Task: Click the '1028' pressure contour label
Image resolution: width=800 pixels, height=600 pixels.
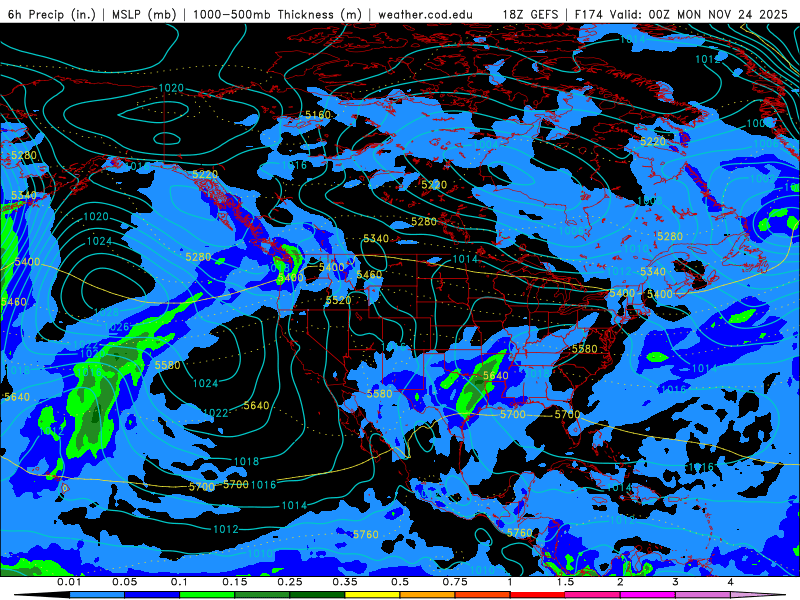Action: click(x=107, y=312)
